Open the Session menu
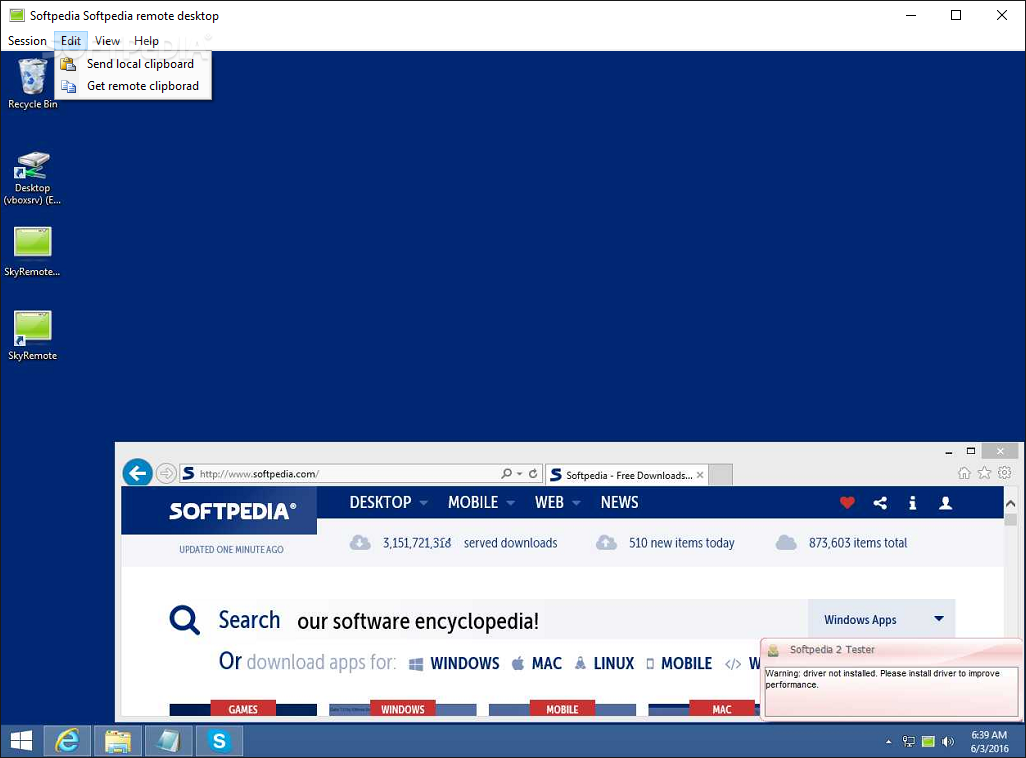Screen dimensions: 1026x758 [27, 41]
